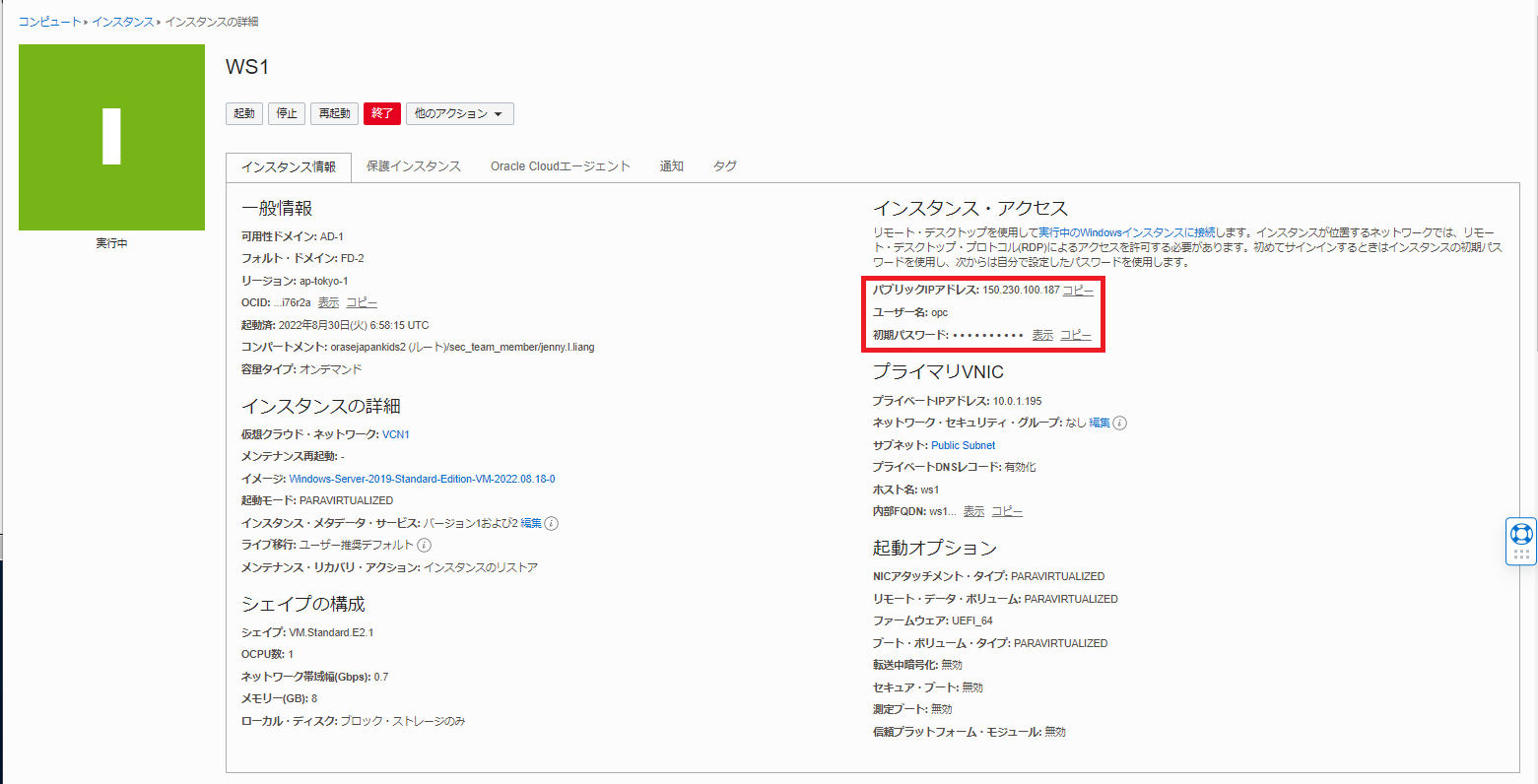
Task: Copy the initial password
Action: pos(1075,336)
